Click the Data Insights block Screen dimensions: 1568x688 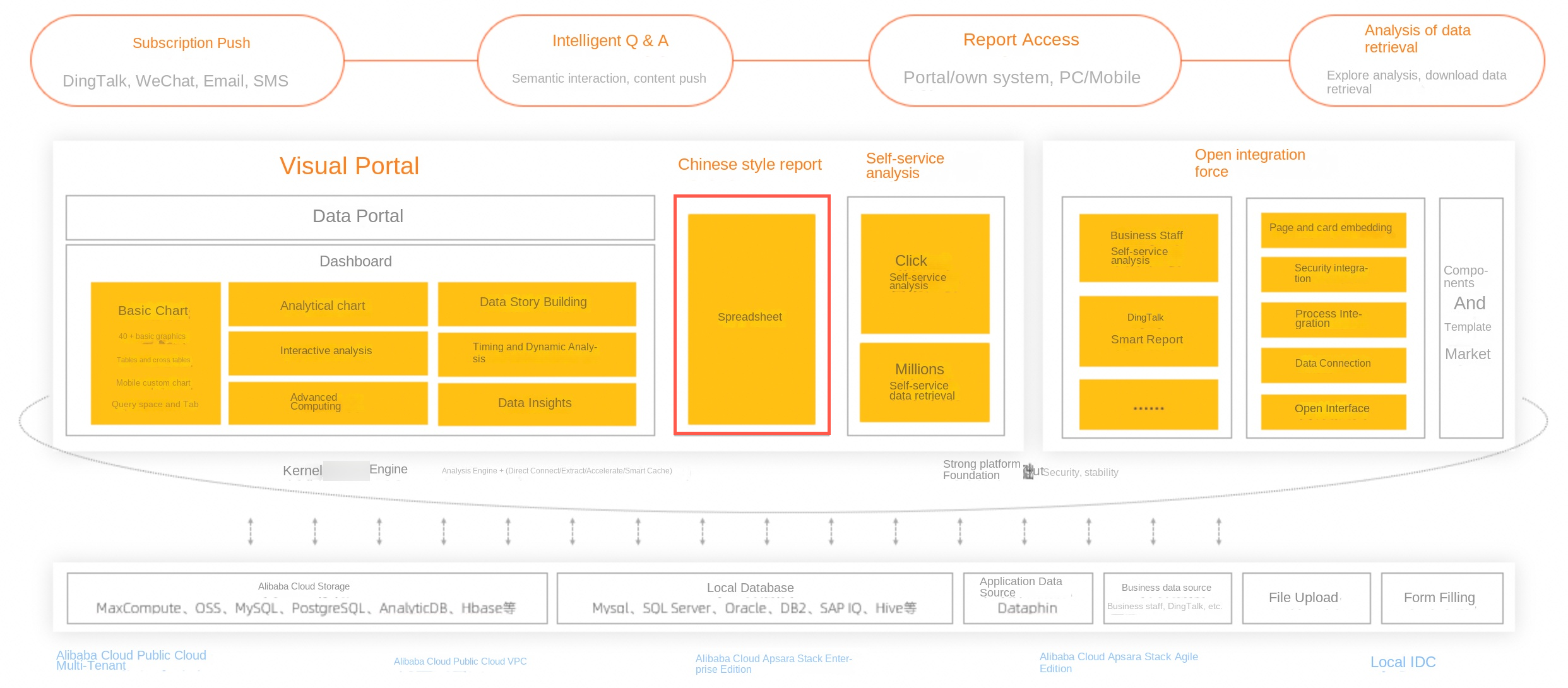pos(536,403)
